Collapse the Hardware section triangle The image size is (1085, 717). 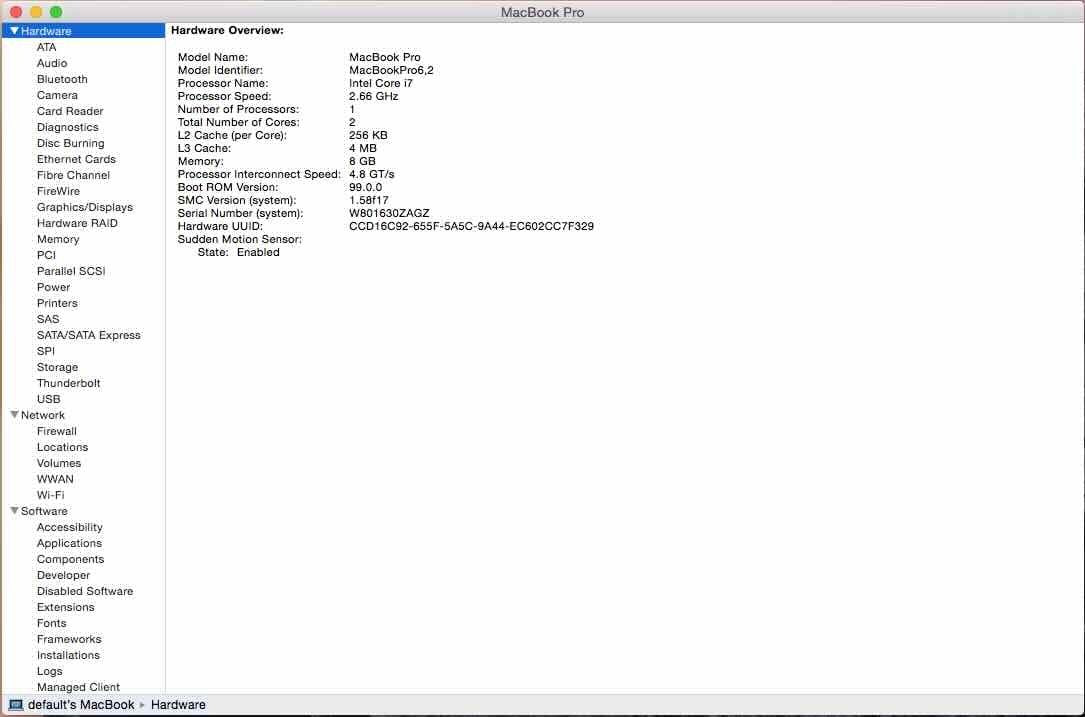point(14,31)
